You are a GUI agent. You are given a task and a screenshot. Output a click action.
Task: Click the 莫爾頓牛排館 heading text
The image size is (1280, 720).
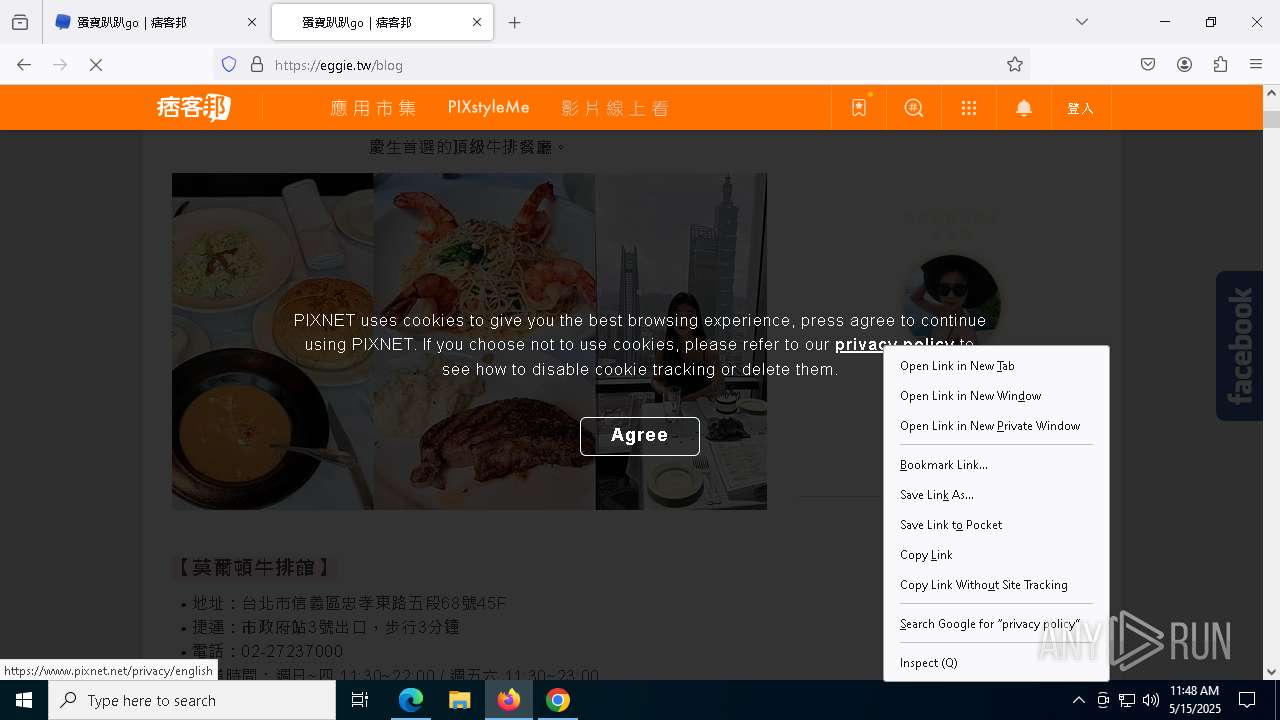(x=255, y=567)
